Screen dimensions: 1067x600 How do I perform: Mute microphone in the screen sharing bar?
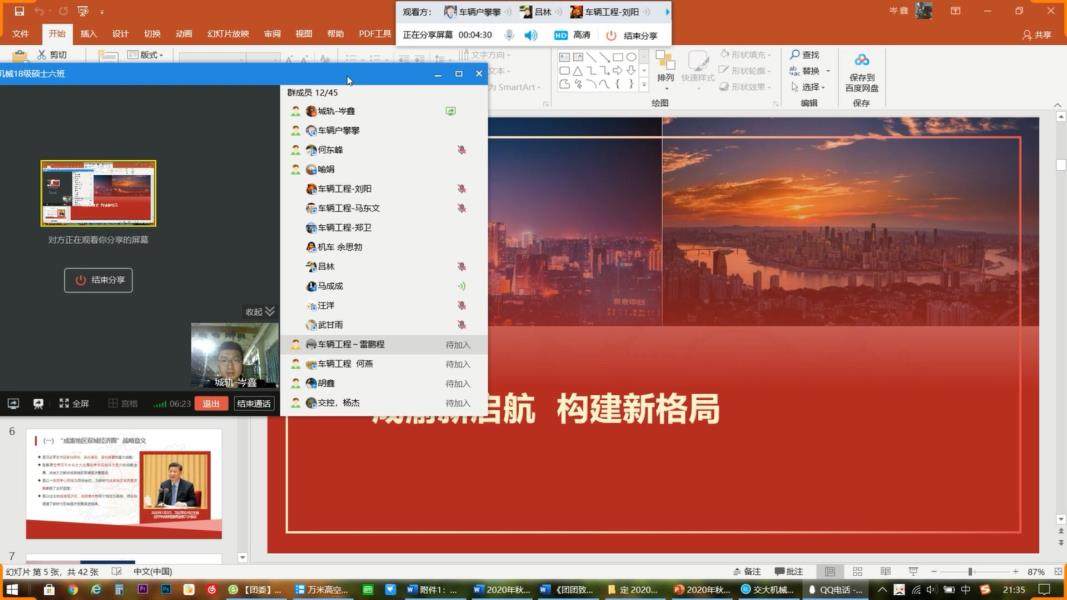[509, 35]
